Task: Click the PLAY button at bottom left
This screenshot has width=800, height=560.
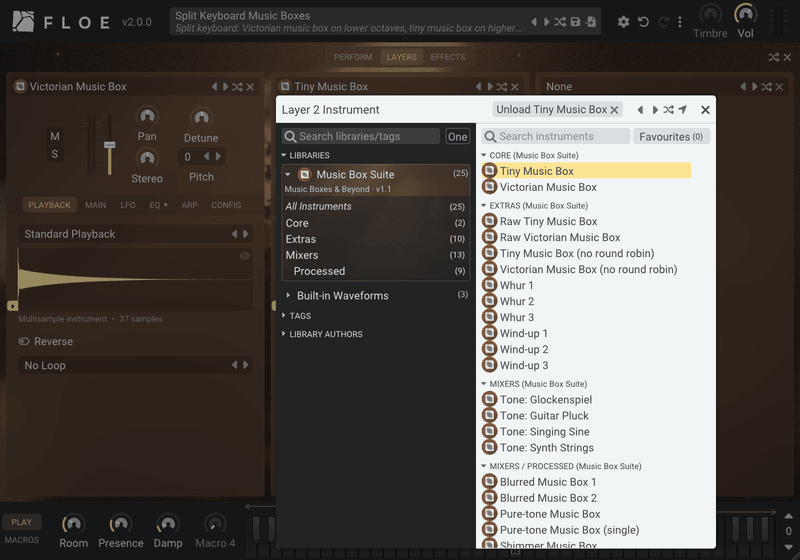Action: 21,522
